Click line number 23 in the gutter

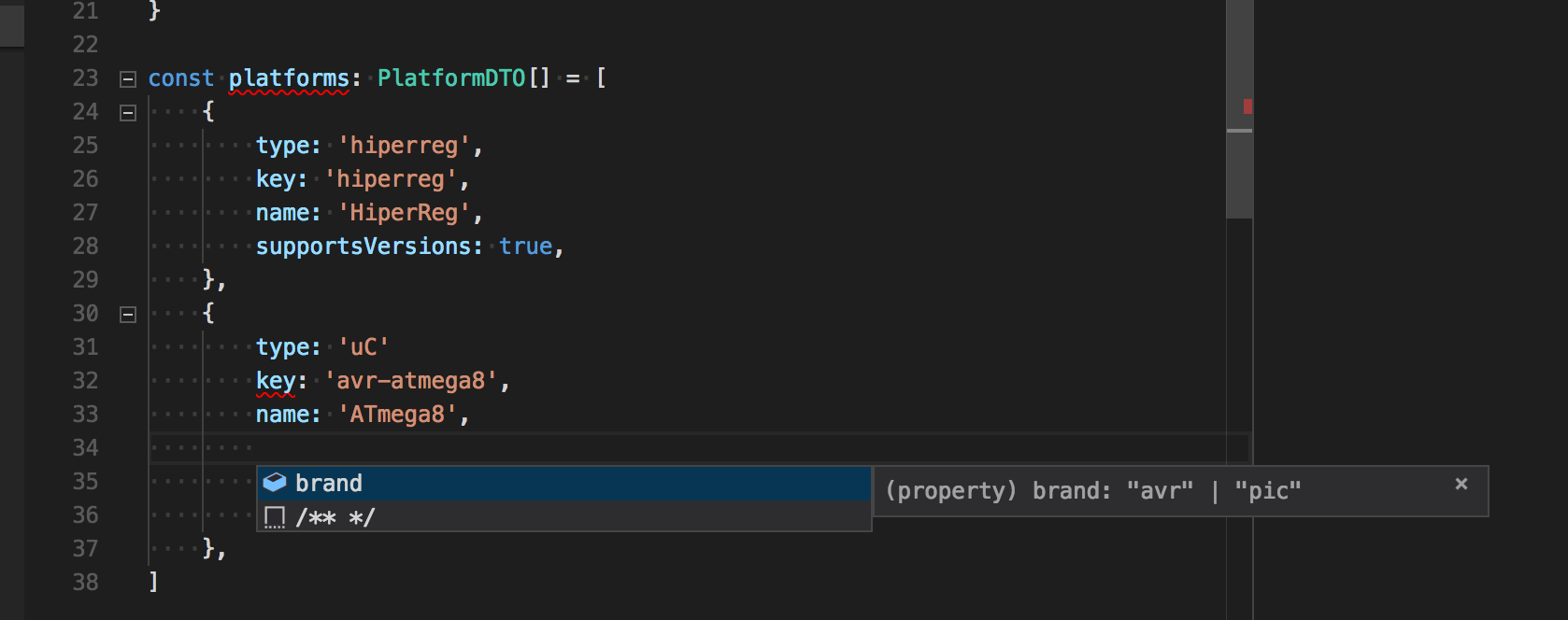tap(85, 78)
